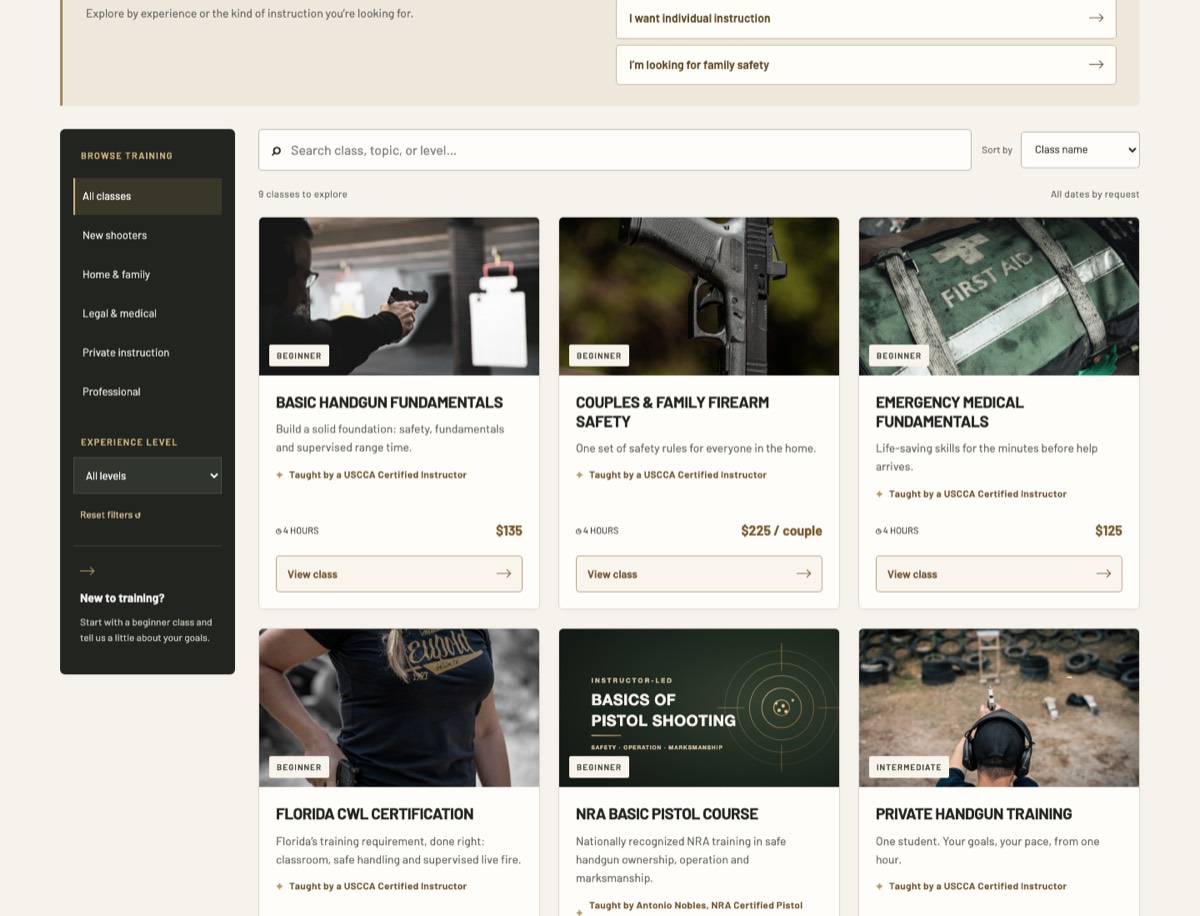This screenshot has width=1200, height=916.
Task: Click star icon on Couples & Family instructor line
Action: click(580, 475)
